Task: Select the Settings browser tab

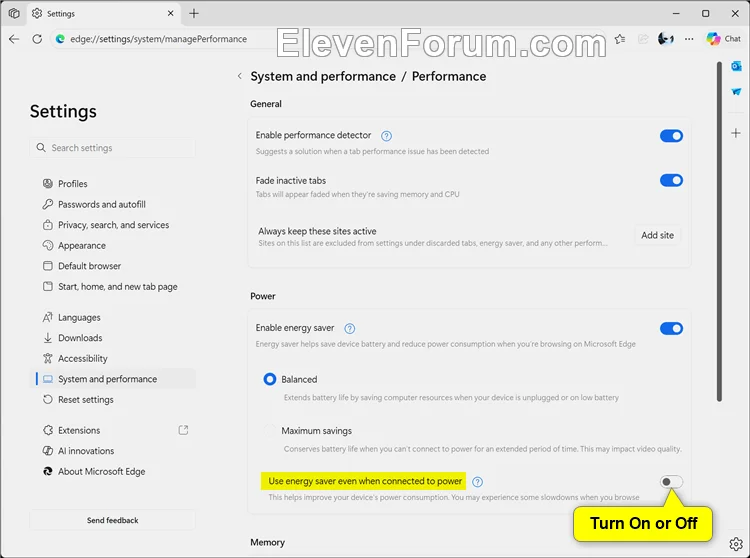Action: point(103,14)
